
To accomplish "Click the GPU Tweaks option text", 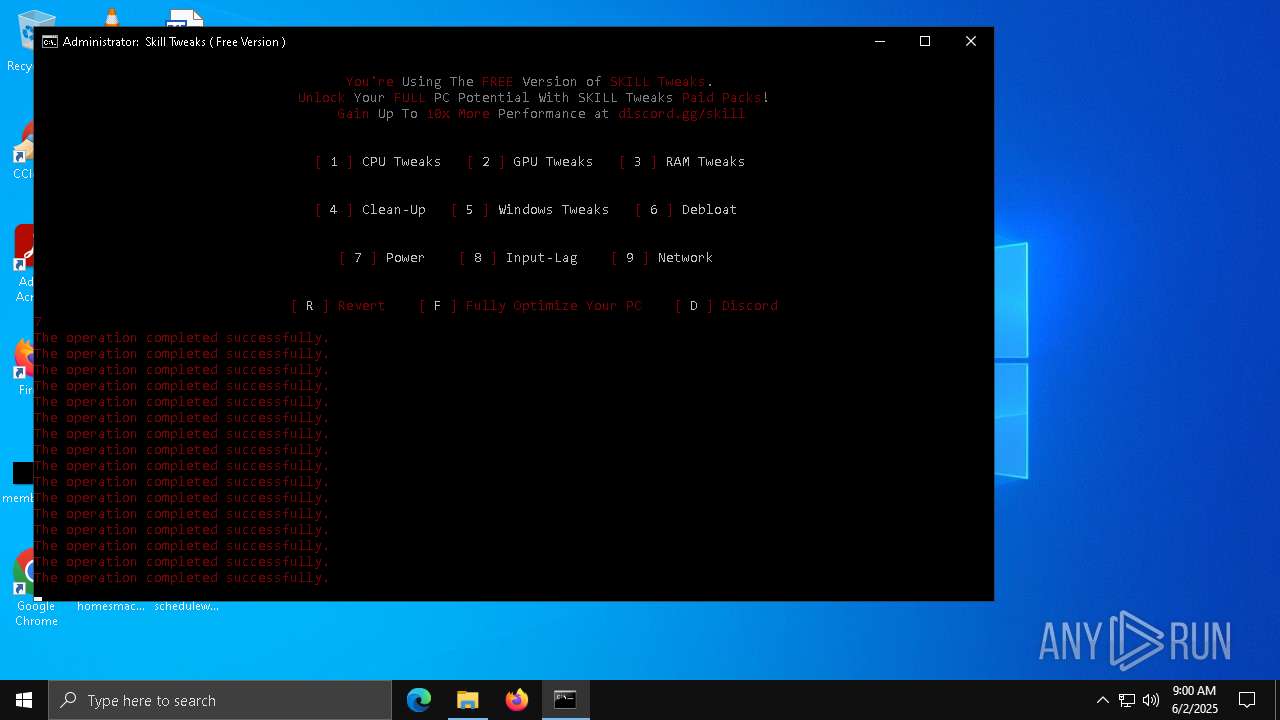I will click(x=553, y=162).
